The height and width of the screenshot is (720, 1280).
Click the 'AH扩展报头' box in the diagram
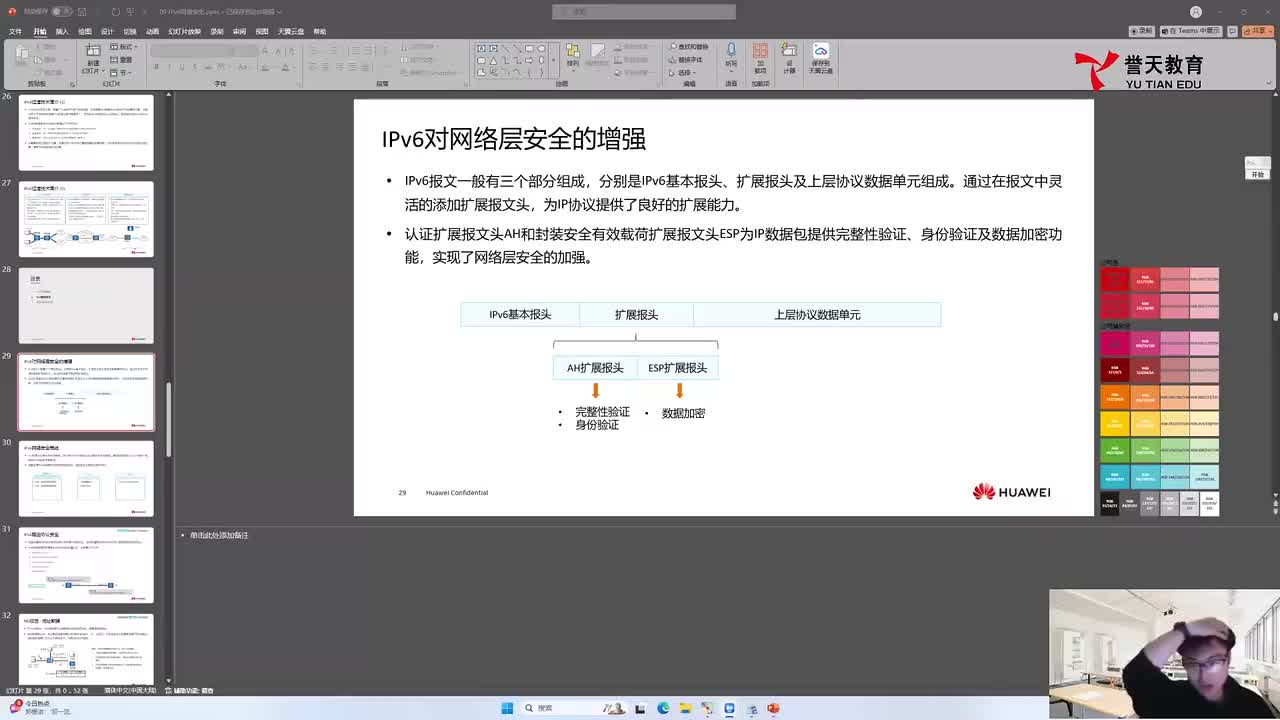595,367
